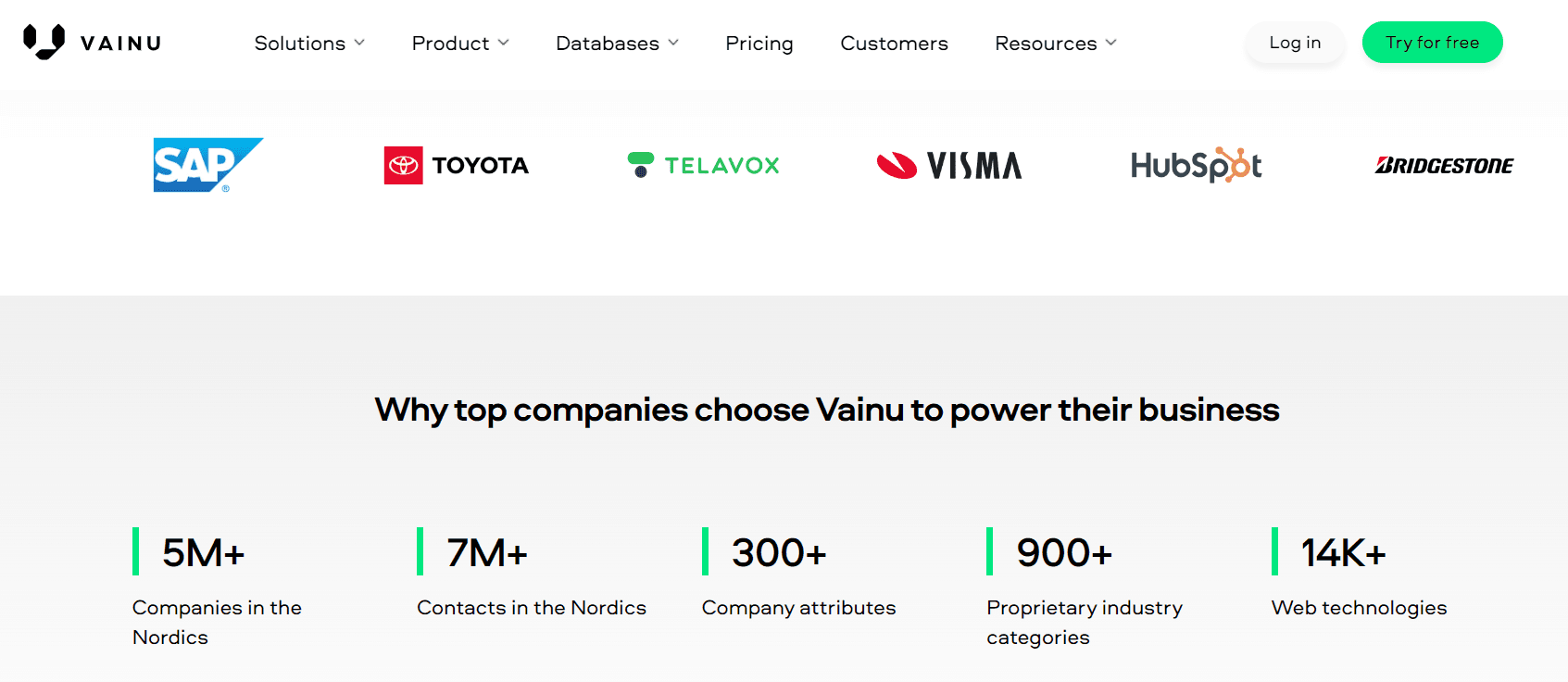1568x682 pixels.
Task: Click the 900+ industry categories stat
Action: pyautogui.click(x=1064, y=553)
